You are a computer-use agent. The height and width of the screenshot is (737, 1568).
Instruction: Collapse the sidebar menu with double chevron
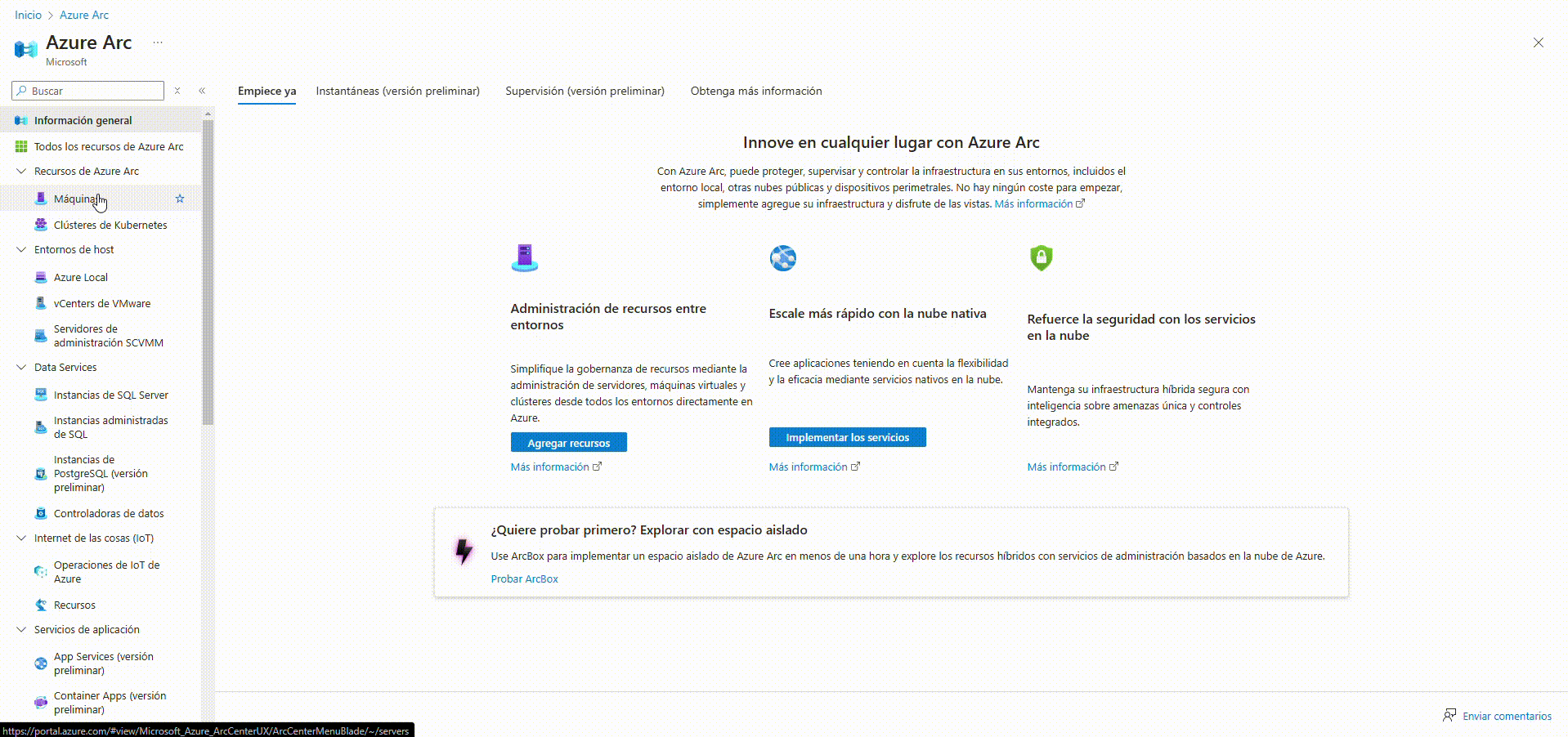click(x=202, y=91)
